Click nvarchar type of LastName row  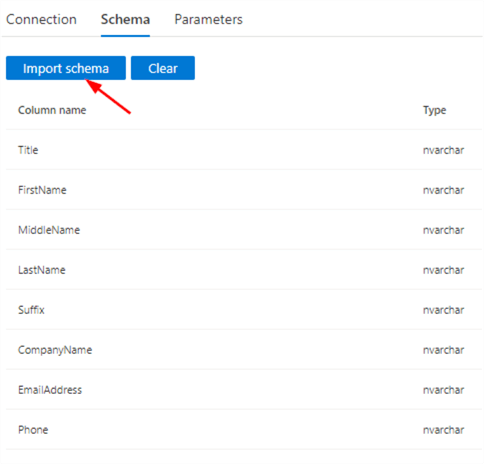(x=443, y=270)
